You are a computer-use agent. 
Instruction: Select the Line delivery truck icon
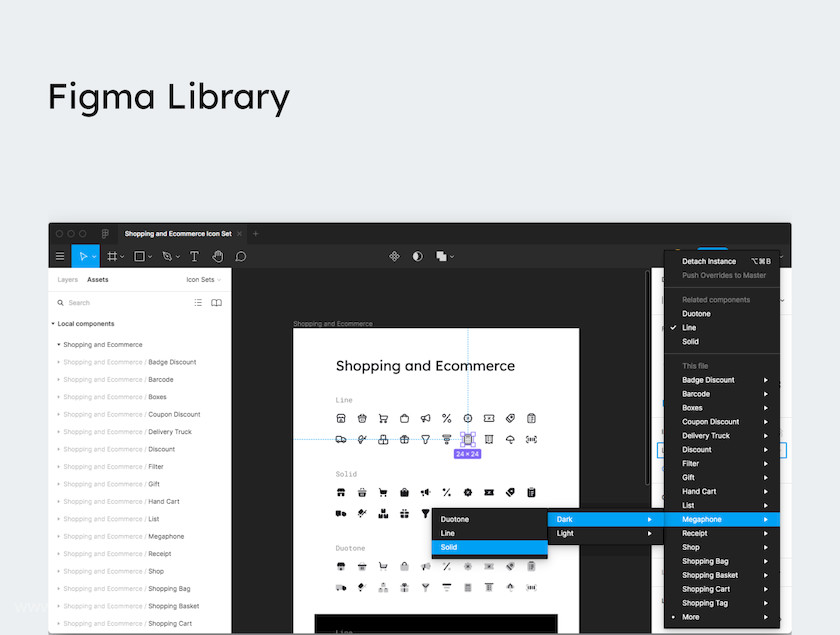tap(341, 439)
